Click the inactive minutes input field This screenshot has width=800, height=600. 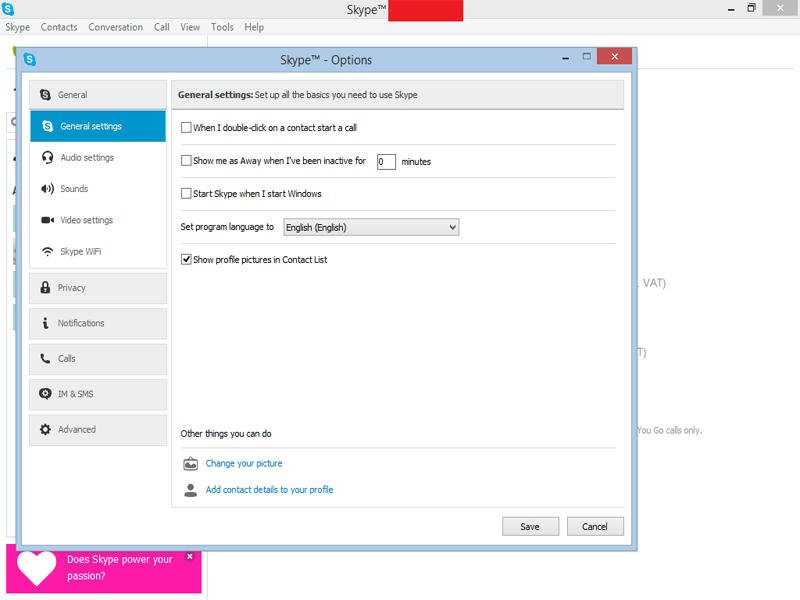[386, 162]
